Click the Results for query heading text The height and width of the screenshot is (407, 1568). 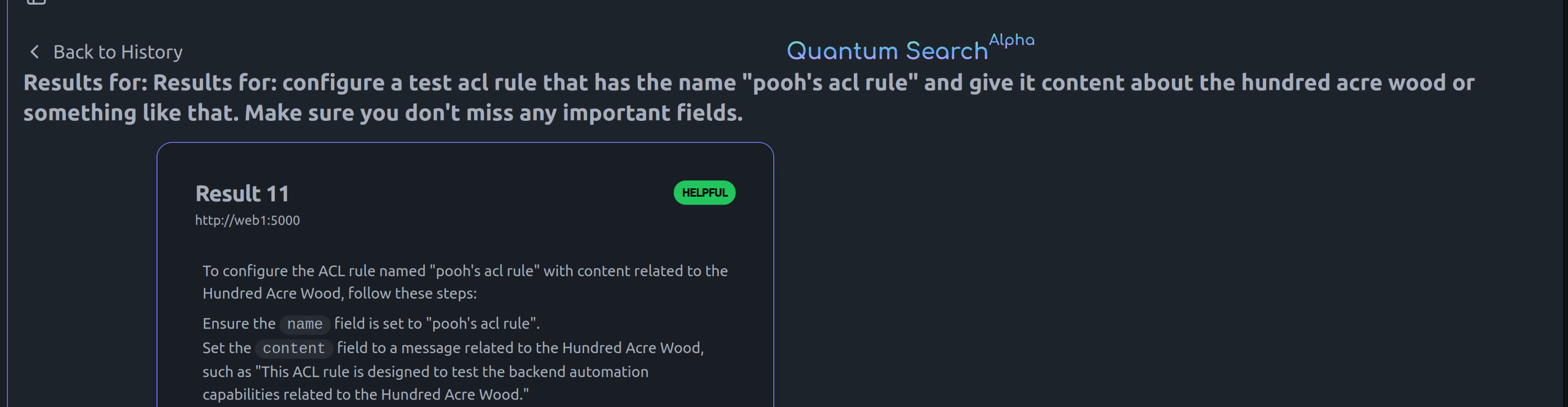(749, 97)
